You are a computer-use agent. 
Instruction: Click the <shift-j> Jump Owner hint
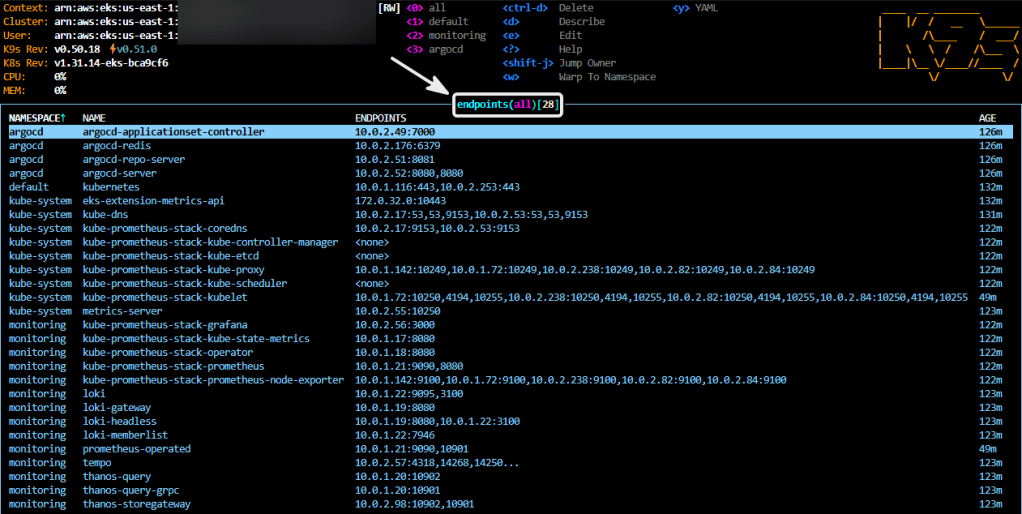point(559,63)
